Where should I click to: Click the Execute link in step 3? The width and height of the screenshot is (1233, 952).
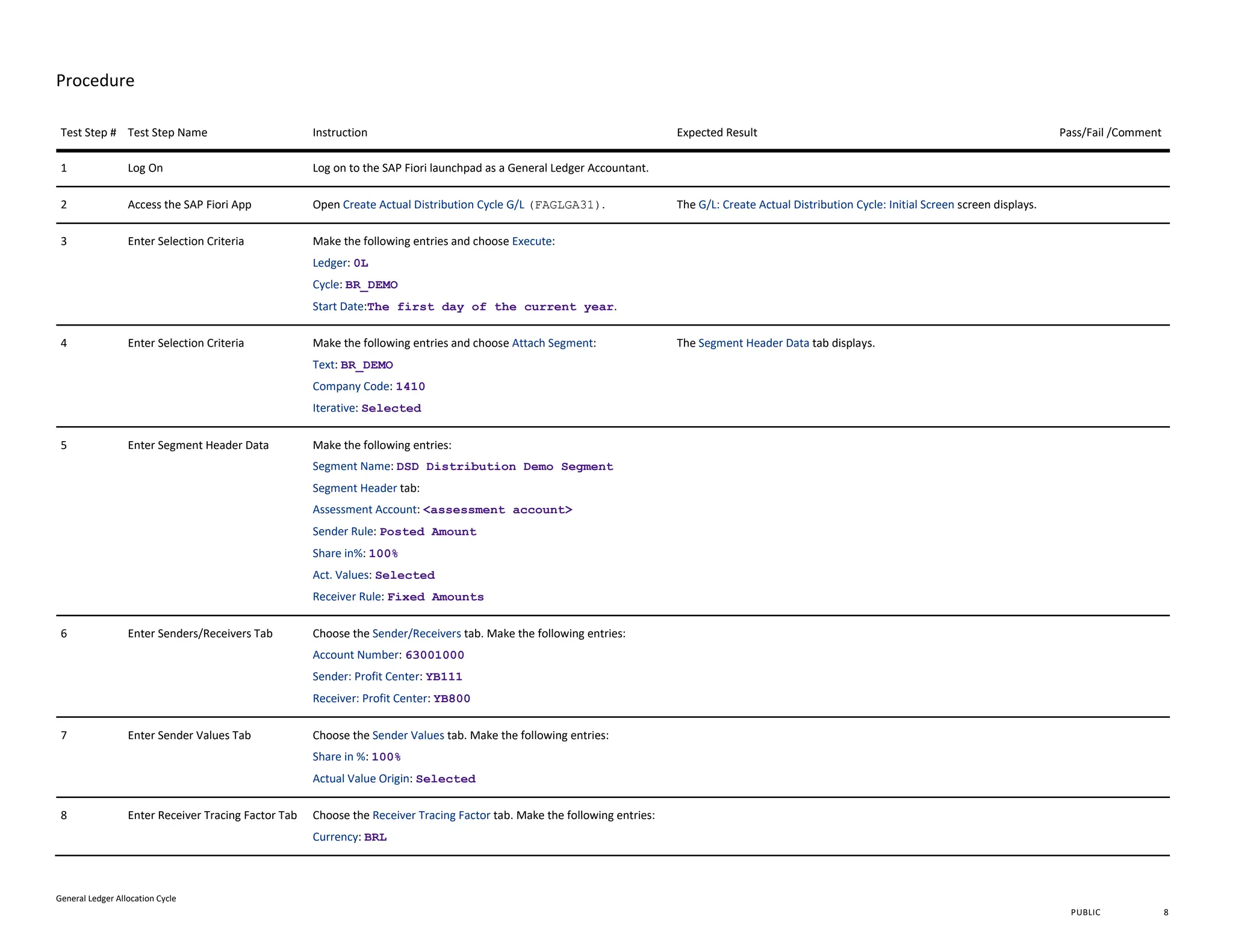pyautogui.click(x=532, y=241)
